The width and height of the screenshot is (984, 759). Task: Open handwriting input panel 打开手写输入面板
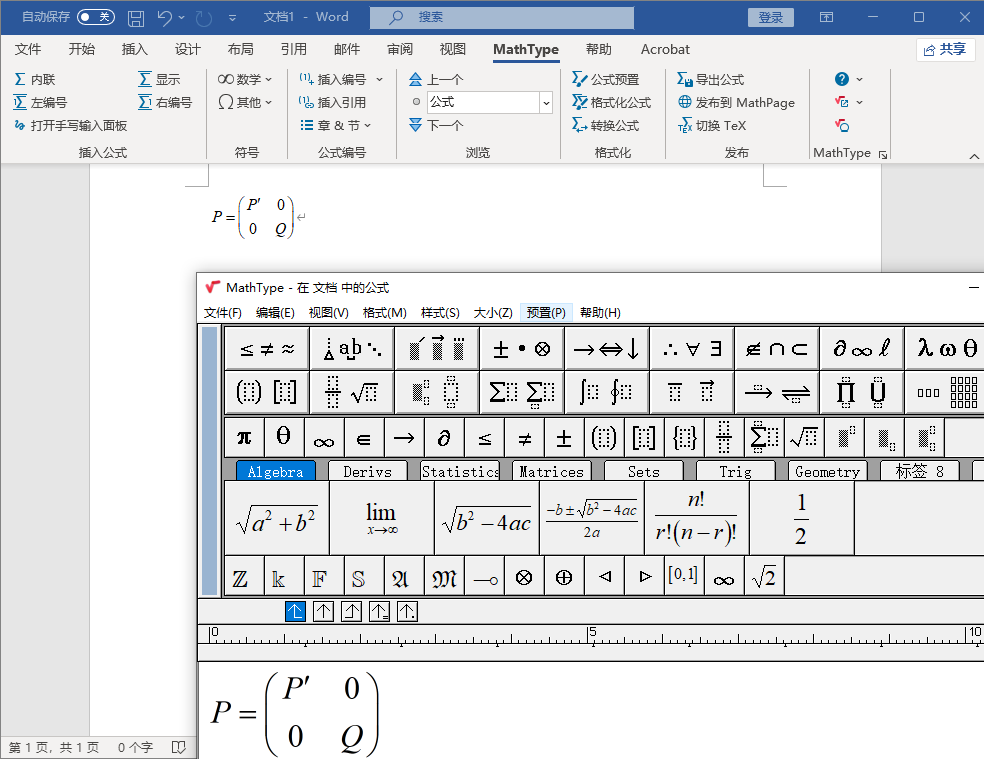point(70,126)
